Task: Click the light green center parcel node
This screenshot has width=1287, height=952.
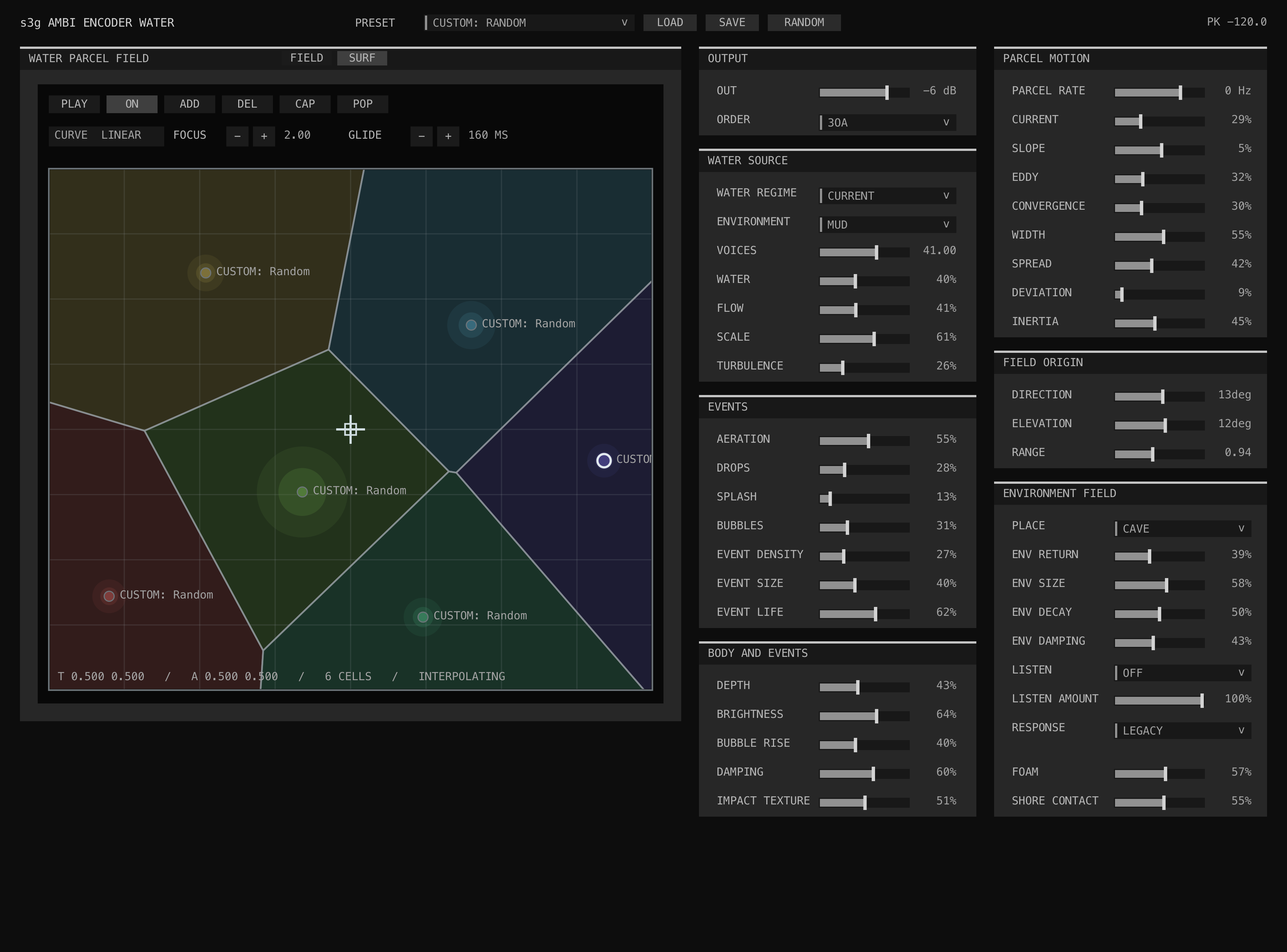Action: tap(302, 492)
